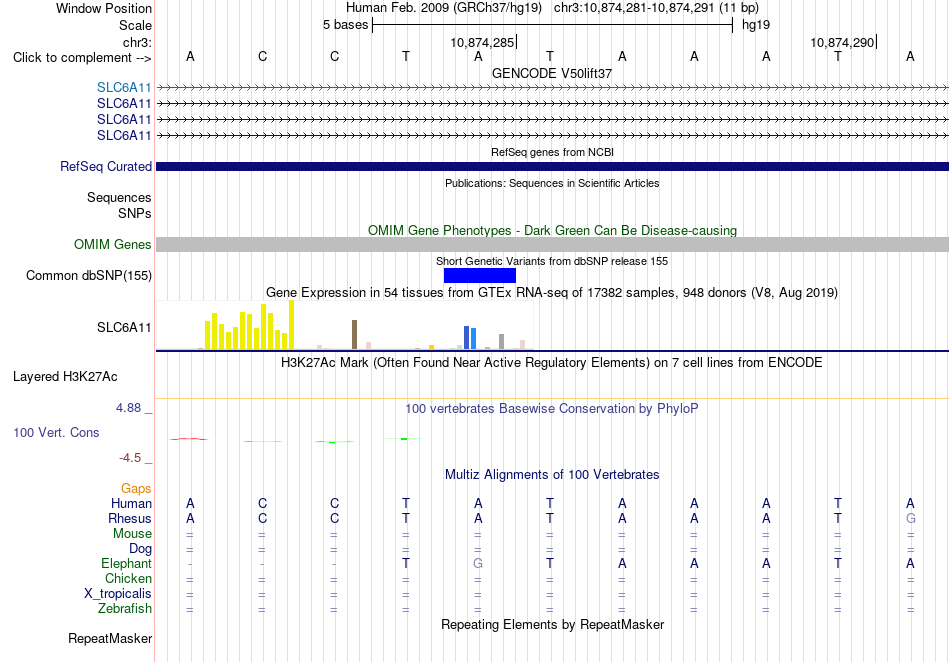Click the '5 bases' scale bar text
Viewport: 950px width, 662px height.
345,25
